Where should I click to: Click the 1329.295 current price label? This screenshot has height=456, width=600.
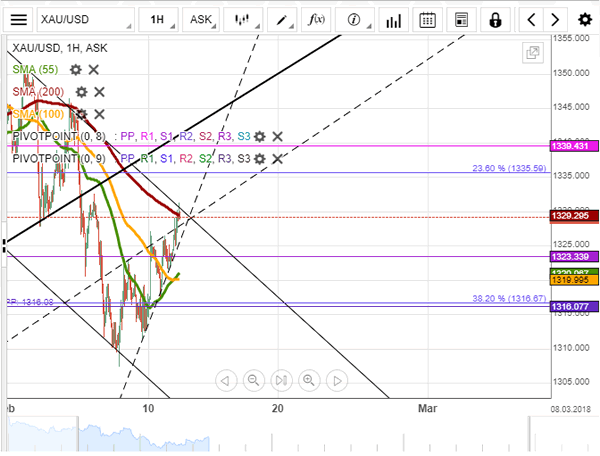coord(574,216)
